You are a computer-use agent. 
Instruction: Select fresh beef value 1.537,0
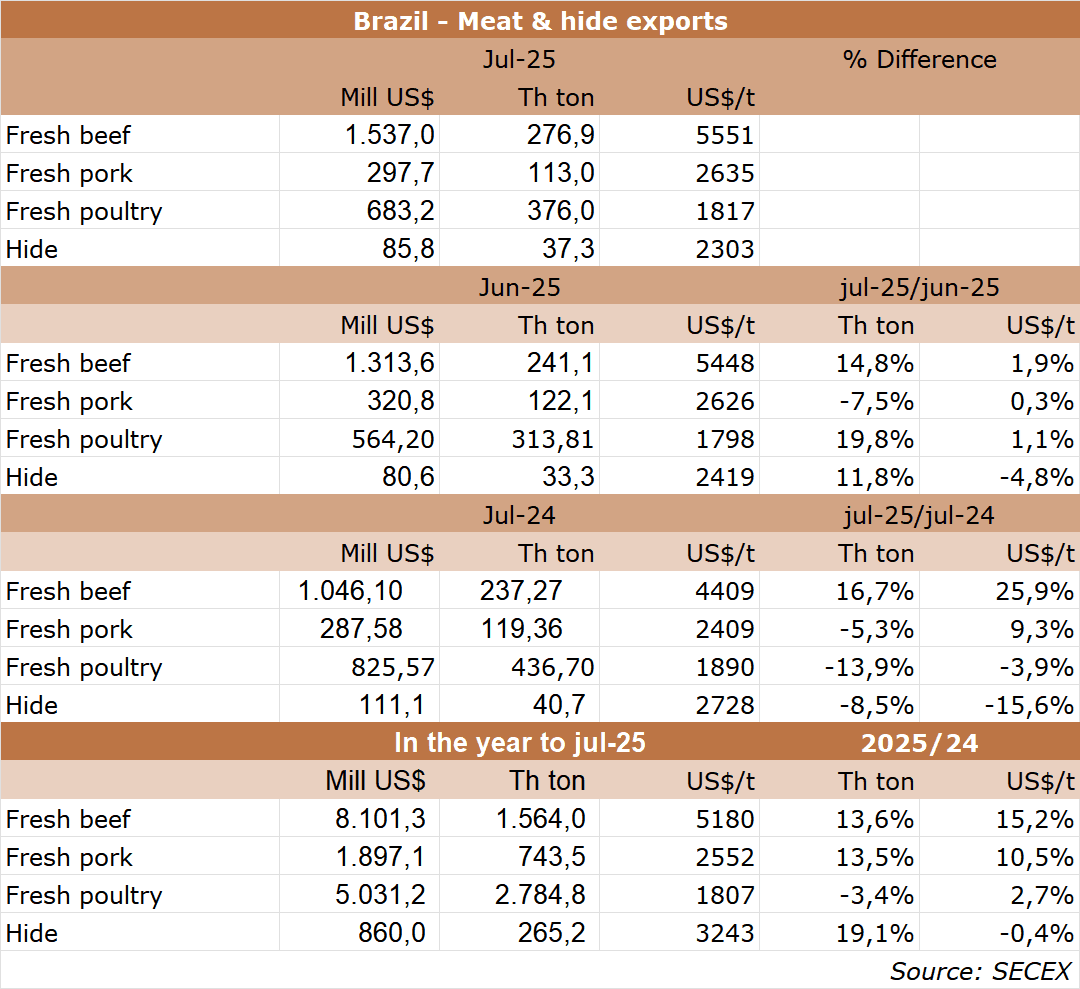(387, 135)
